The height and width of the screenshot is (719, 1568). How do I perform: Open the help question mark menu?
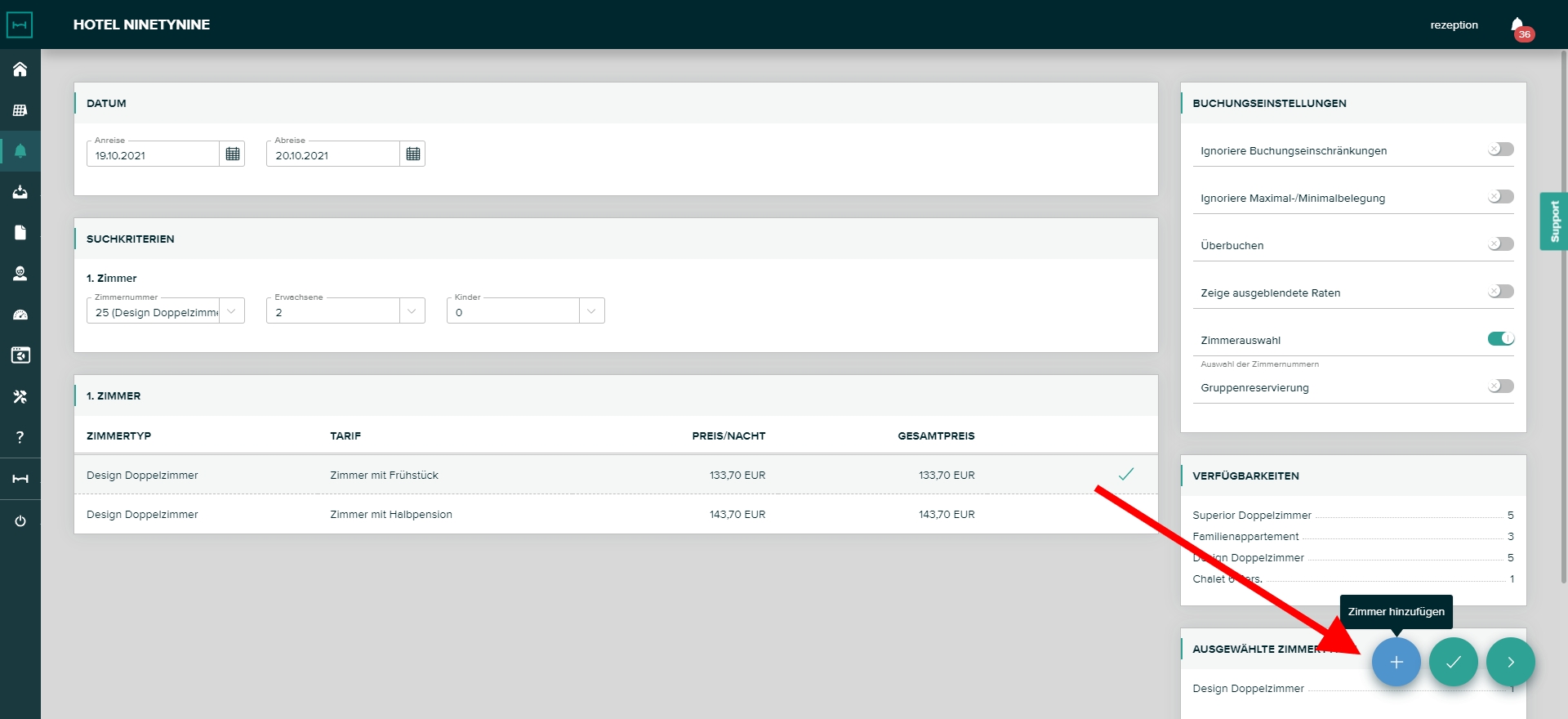(x=20, y=437)
